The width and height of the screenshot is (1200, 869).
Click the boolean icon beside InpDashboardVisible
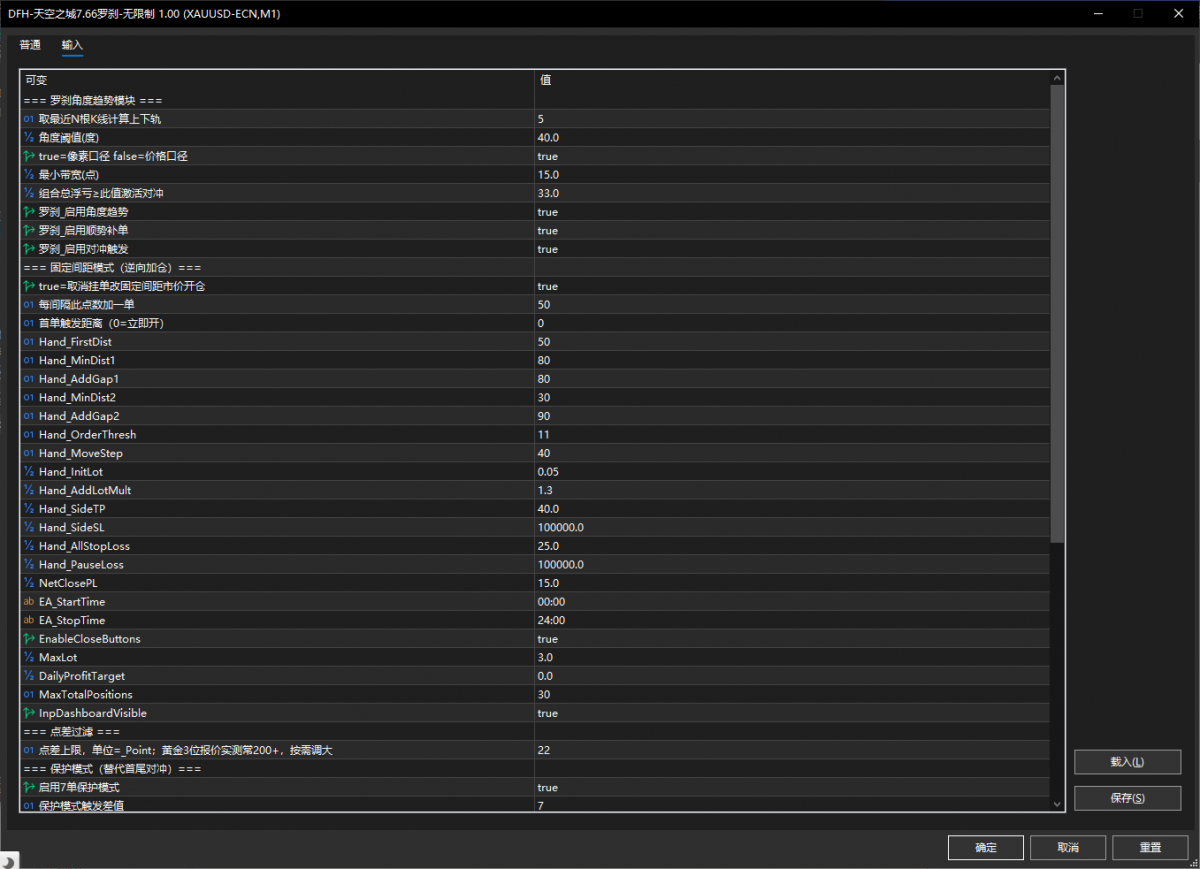point(29,713)
